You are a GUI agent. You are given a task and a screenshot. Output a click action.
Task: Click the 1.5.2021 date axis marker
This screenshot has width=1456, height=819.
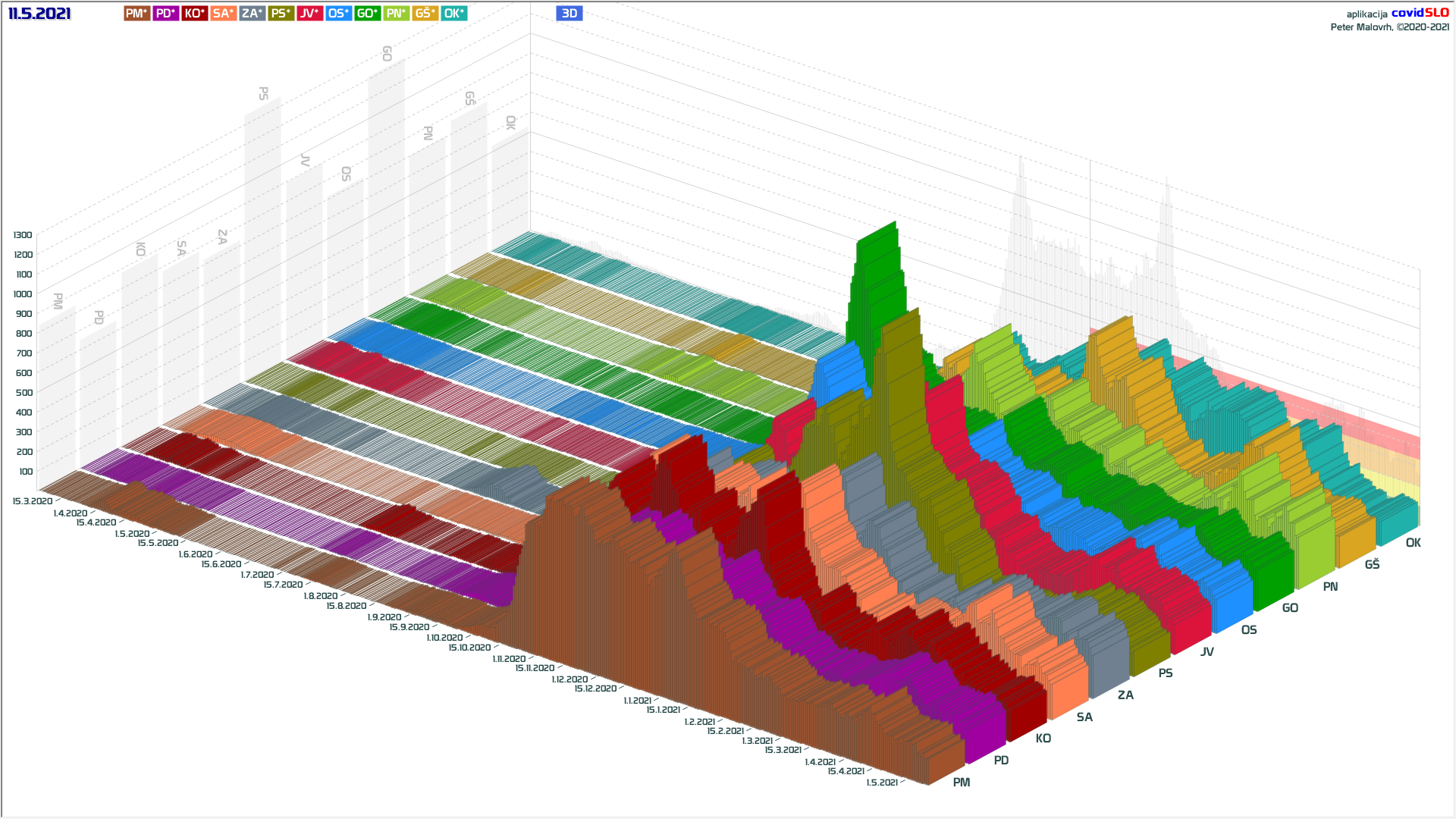(x=881, y=782)
